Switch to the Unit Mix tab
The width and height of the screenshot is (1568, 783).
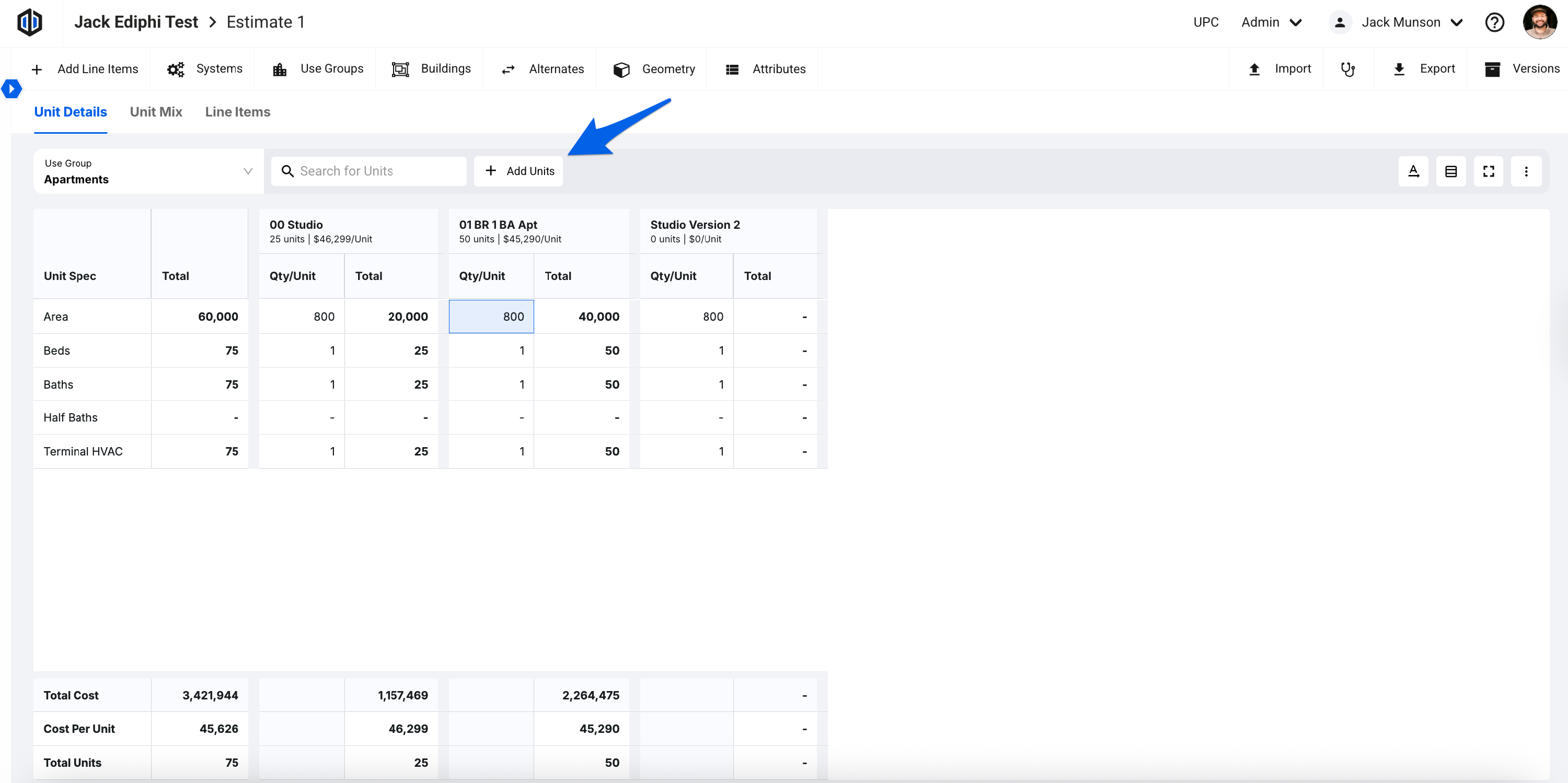pyautogui.click(x=156, y=112)
